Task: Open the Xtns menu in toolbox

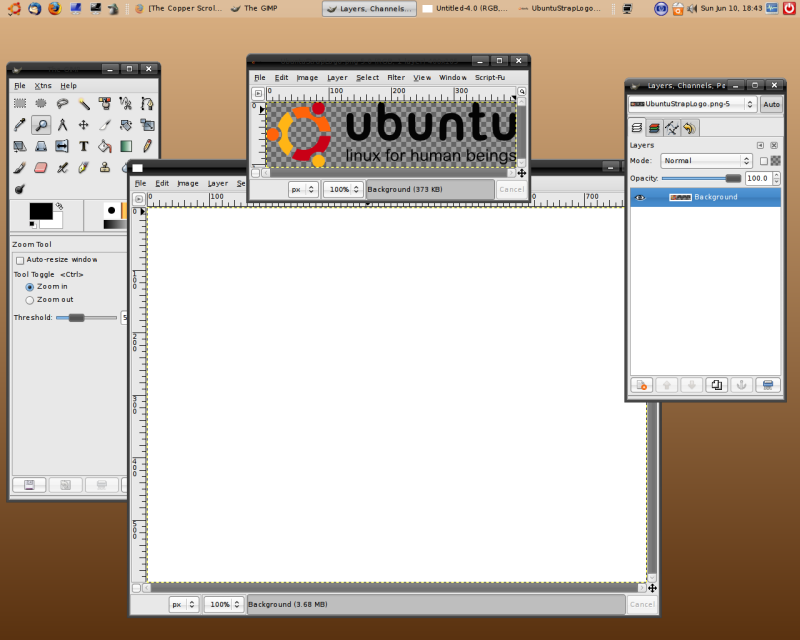Action: [43, 86]
